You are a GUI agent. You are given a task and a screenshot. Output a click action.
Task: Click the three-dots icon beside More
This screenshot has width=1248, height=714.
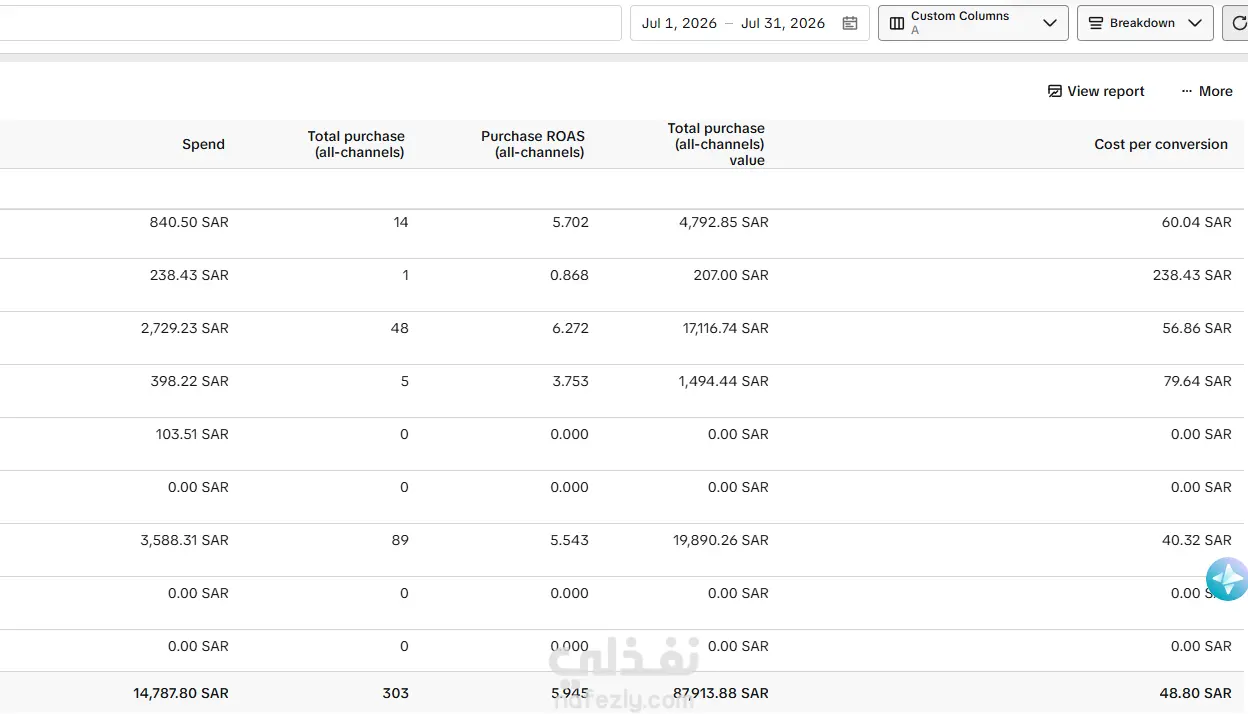[1187, 91]
